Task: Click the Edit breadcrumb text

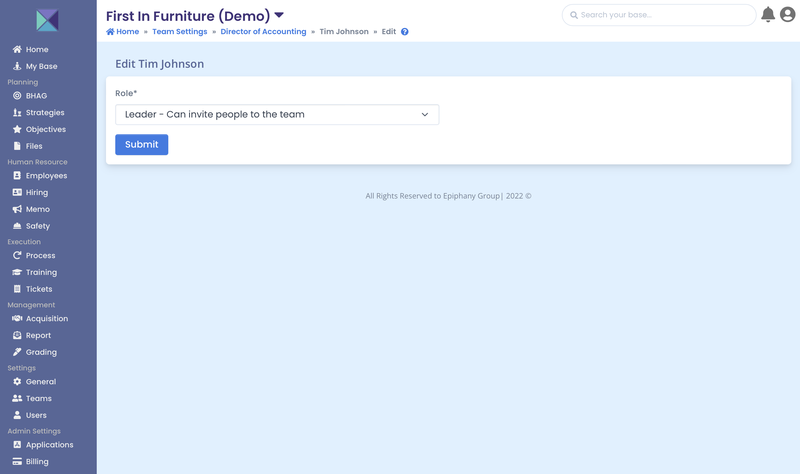Action: (x=389, y=32)
